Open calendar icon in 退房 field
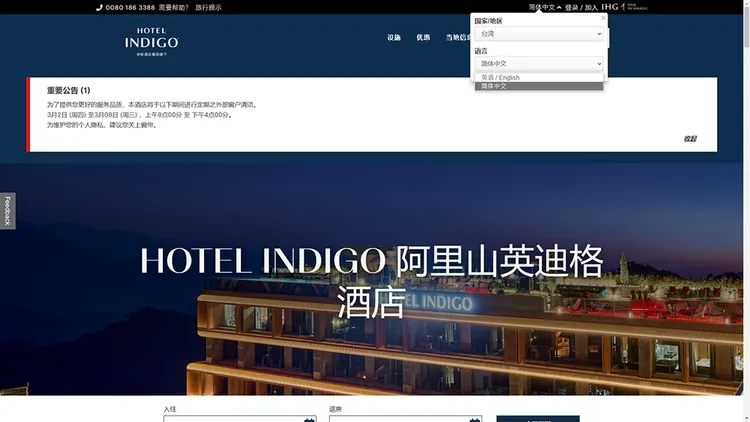Image resolution: width=750 pixels, height=422 pixels. (x=474, y=420)
